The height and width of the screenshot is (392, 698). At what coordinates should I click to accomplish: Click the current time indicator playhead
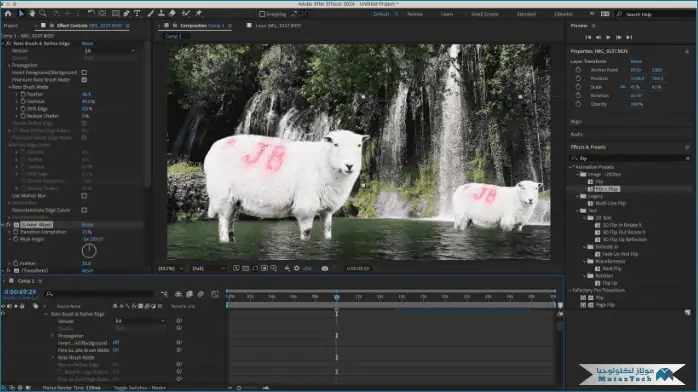pyautogui.click(x=337, y=297)
